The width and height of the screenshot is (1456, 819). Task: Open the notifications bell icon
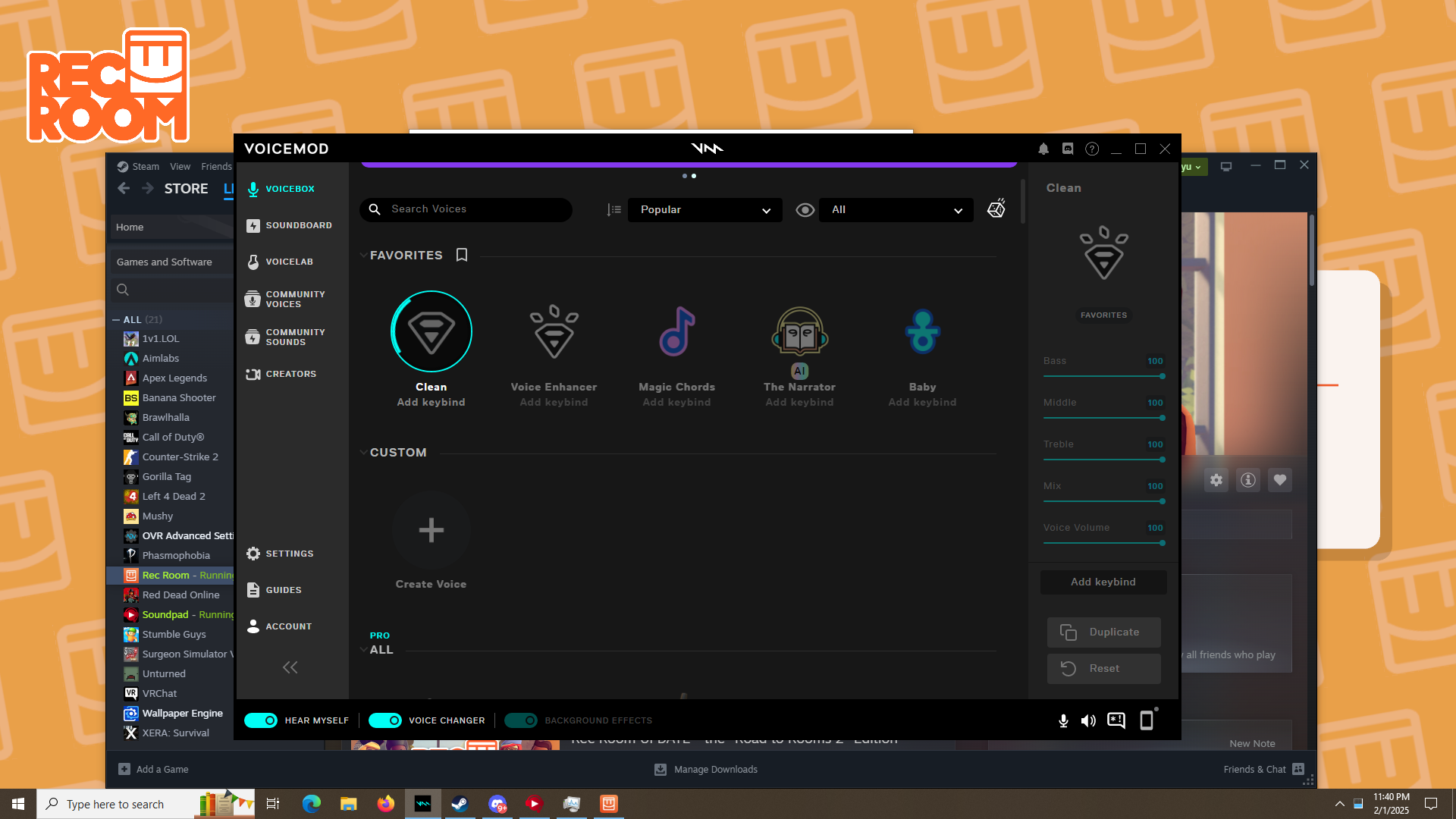coord(1043,149)
